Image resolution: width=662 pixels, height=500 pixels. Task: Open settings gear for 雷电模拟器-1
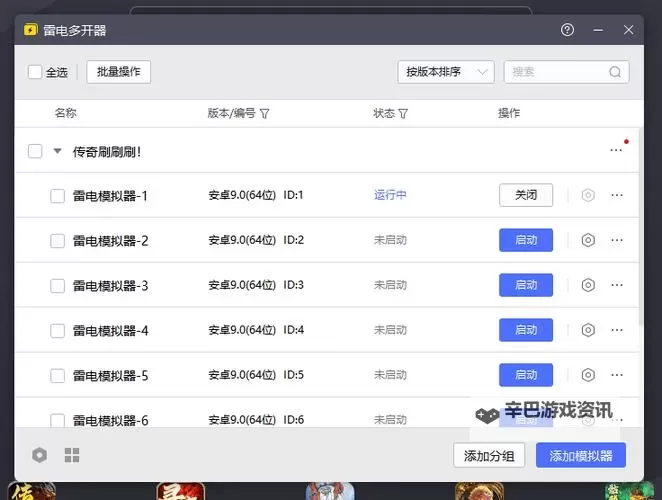[x=588, y=195]
